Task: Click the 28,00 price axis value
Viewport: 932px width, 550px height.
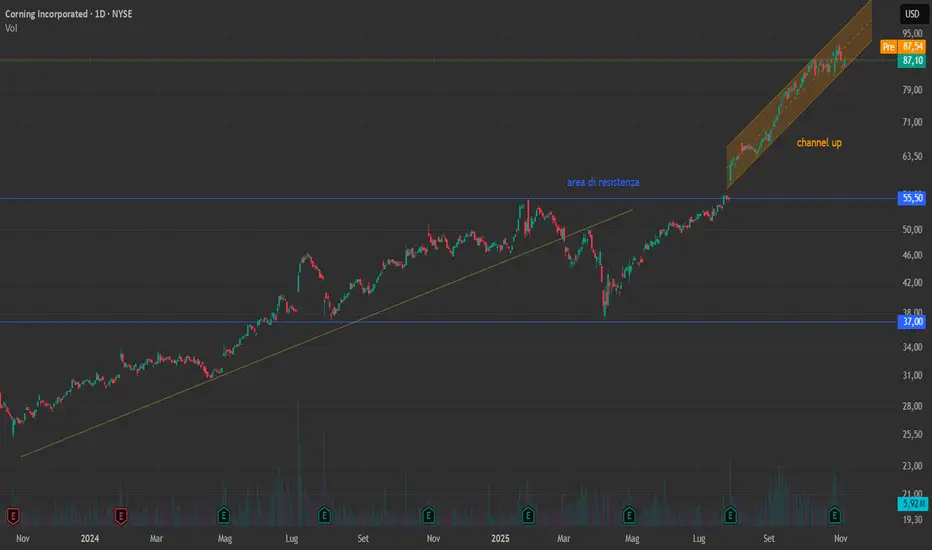Action: (912, 406)
